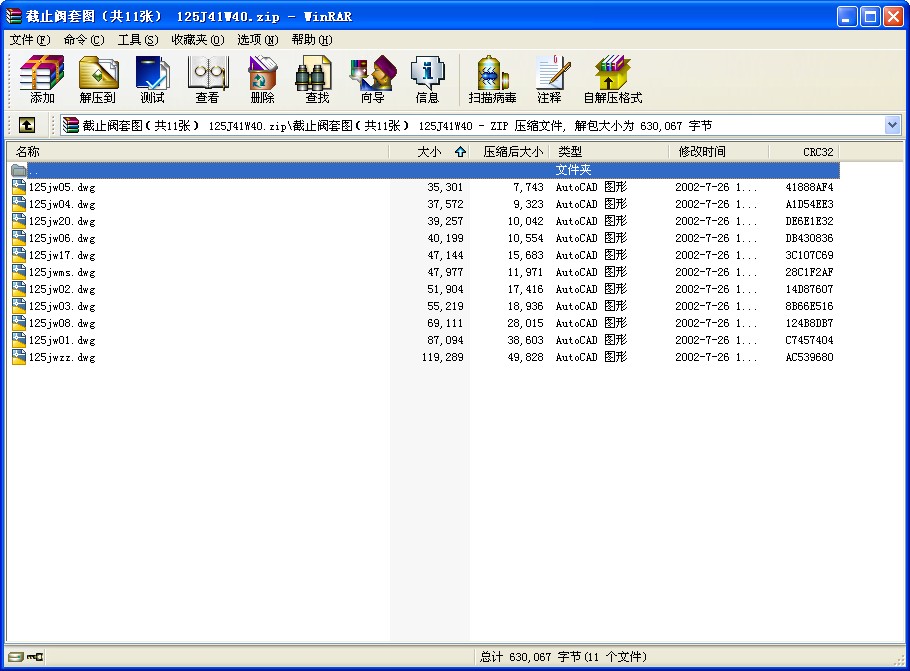Launch the 向导 (Wizard) icon
Viewport: 910px width, 671px height.
point(372,79)
